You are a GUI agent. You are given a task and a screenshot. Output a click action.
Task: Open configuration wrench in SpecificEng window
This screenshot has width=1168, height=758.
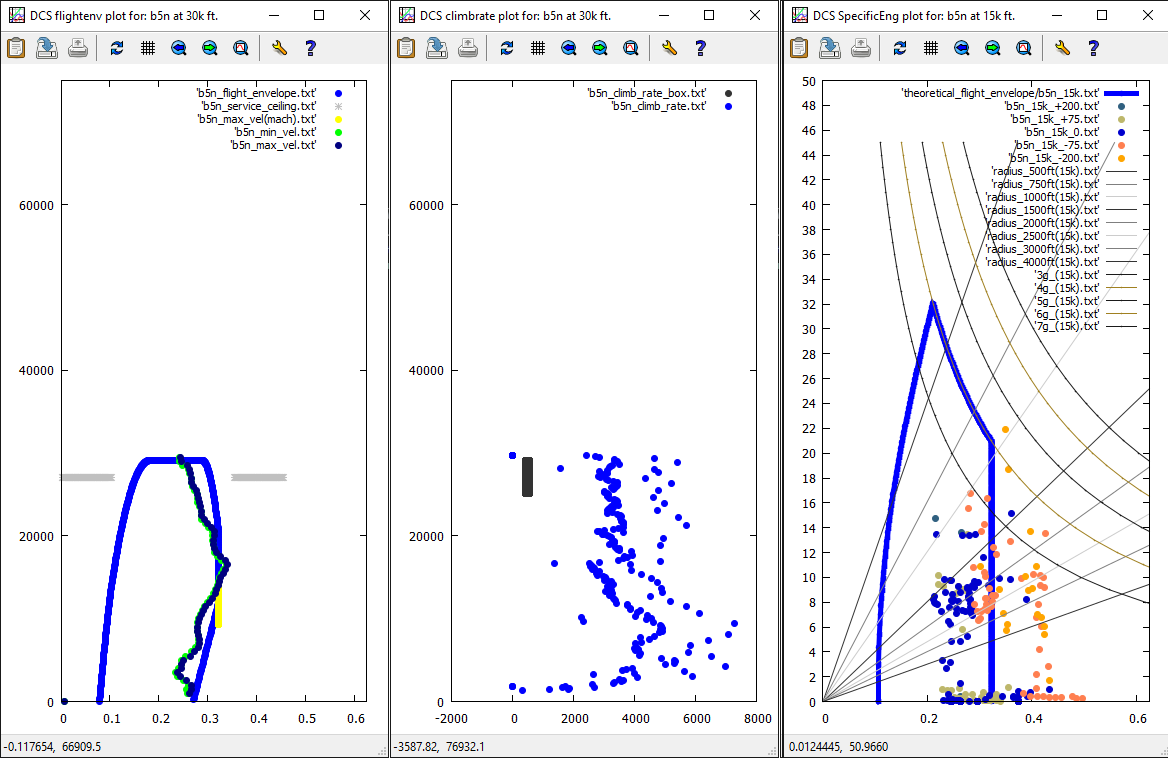pos(1063,47)
